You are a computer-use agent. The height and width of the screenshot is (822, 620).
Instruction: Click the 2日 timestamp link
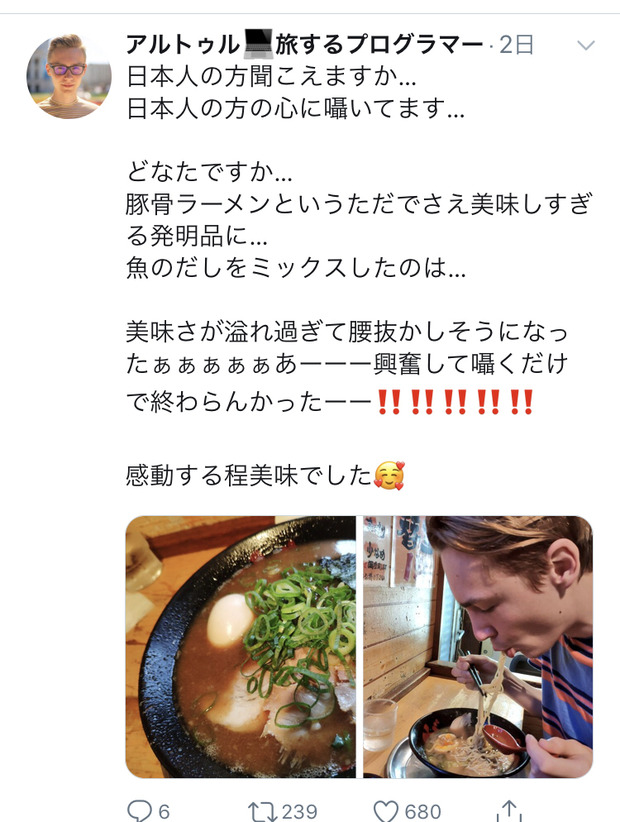pos(517,45)
